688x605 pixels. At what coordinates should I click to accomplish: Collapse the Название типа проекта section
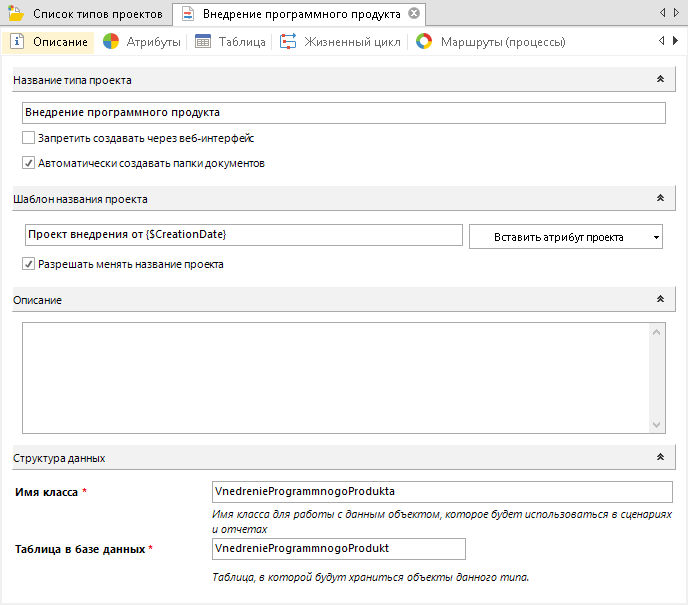(x=659, y=79)
